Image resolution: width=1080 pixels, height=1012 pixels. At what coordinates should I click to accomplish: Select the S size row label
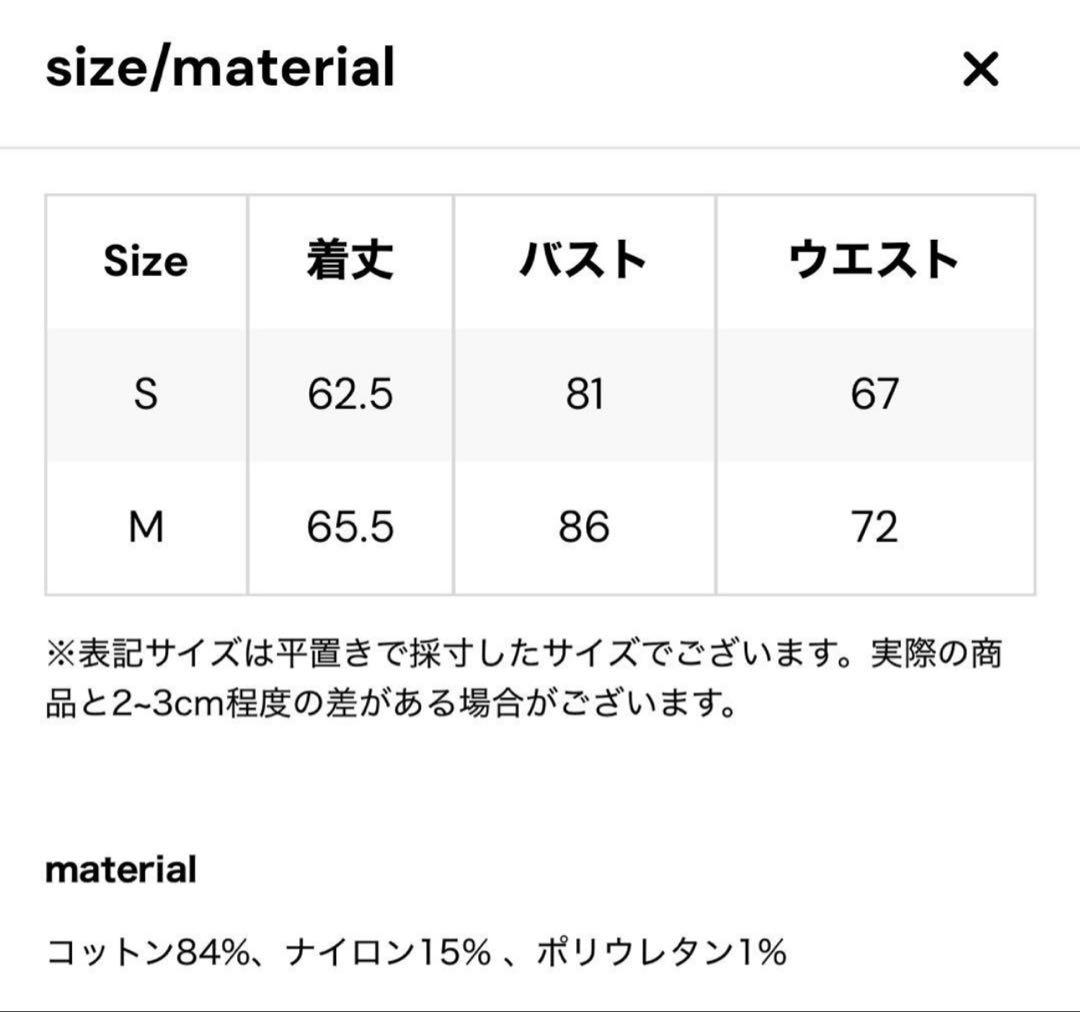(x=146, y=394)
